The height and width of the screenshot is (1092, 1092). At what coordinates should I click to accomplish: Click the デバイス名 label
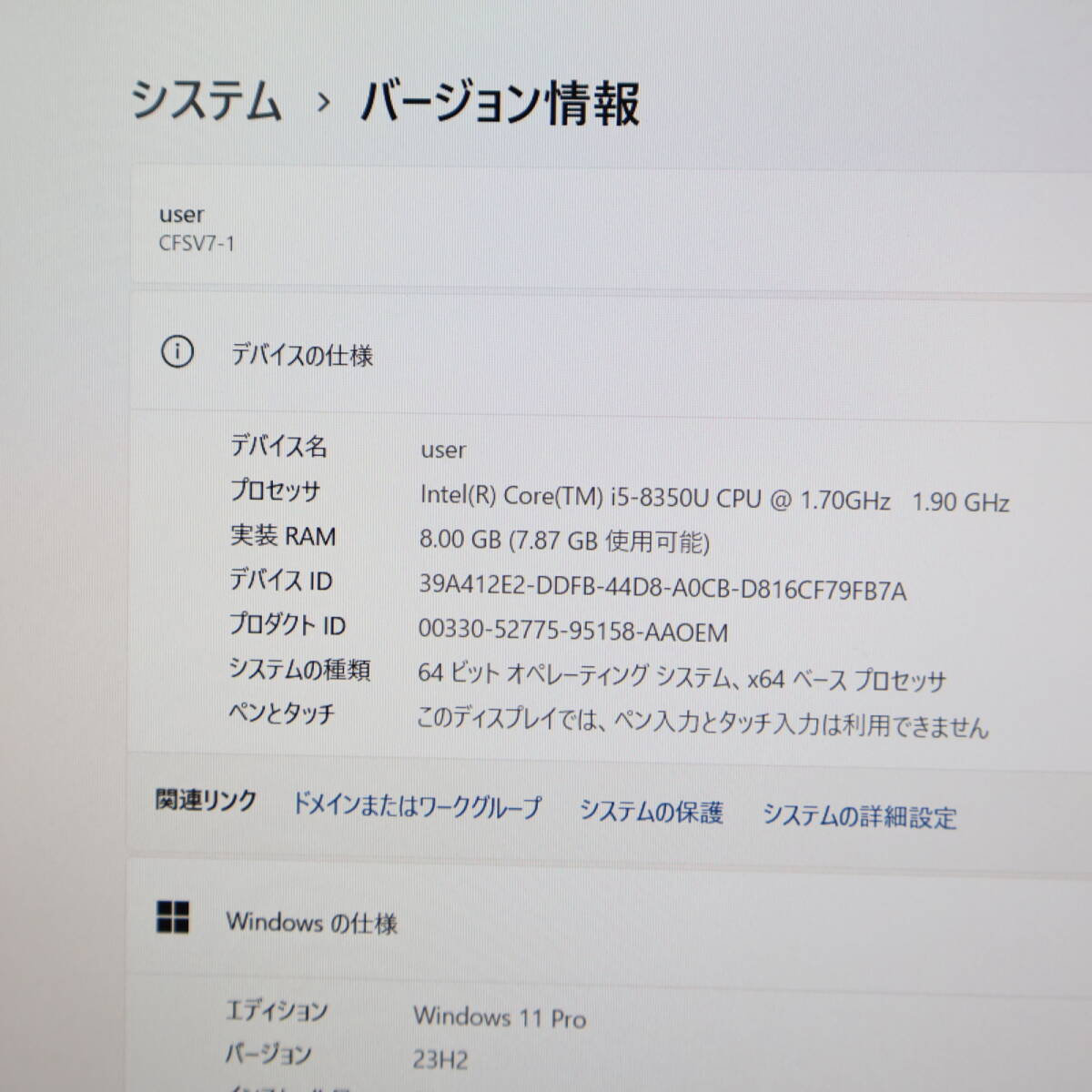278,446
